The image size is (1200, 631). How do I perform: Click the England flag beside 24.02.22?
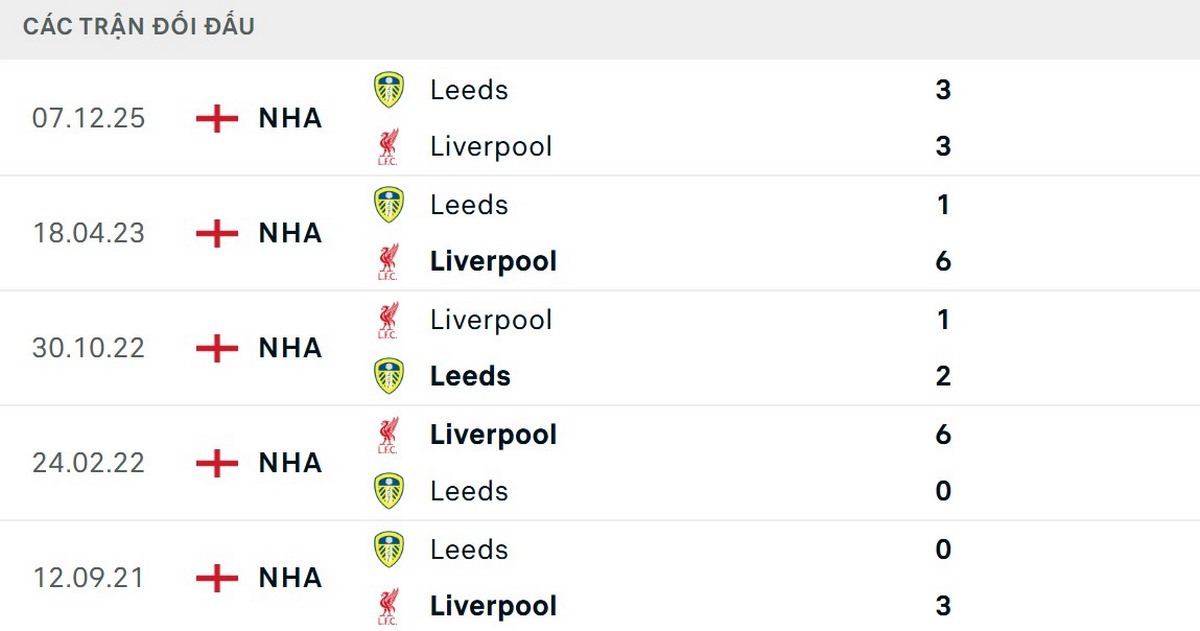pyautogui.click(x=214, y=463)
